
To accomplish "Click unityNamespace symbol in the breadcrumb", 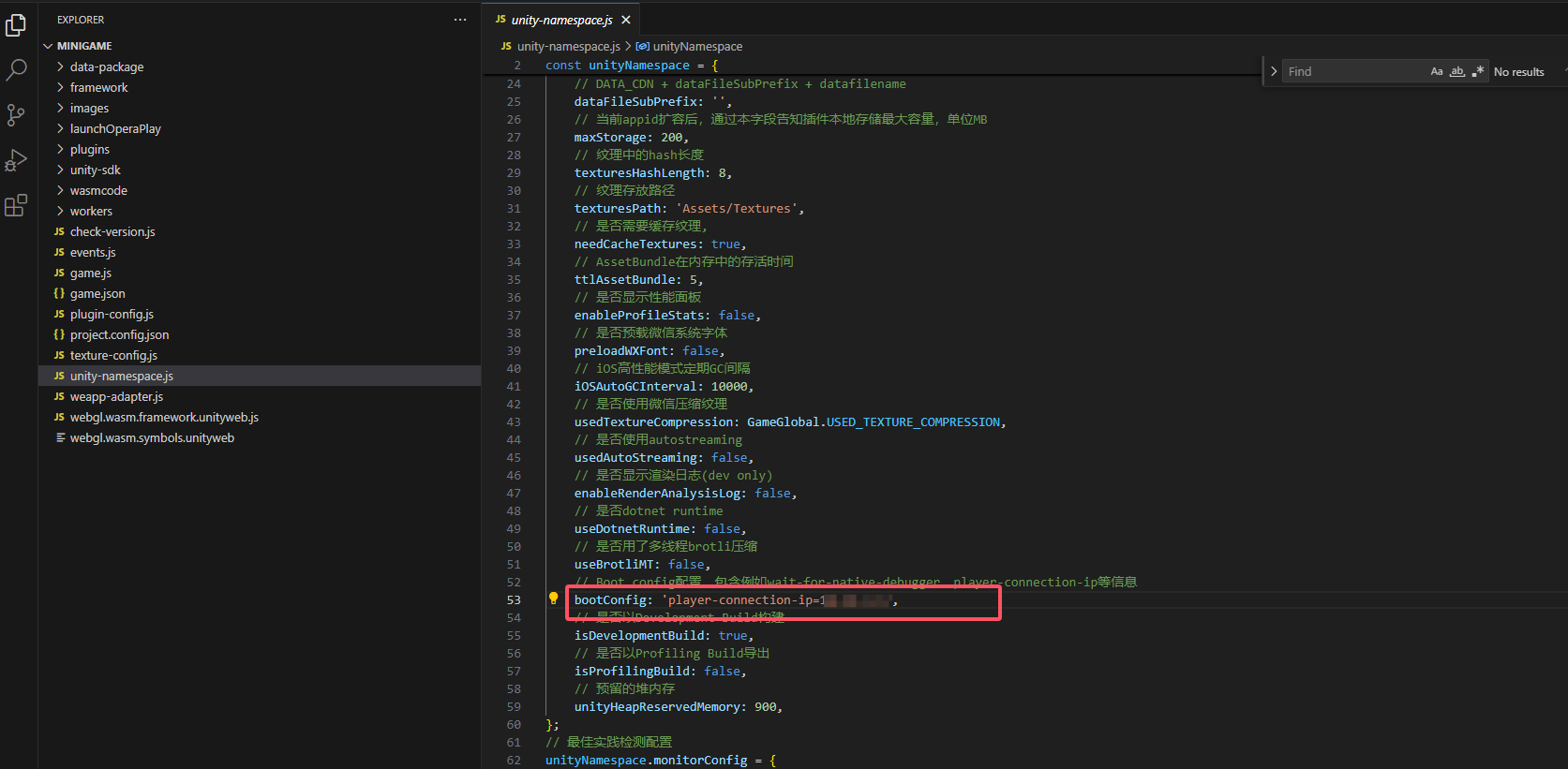I will pos(697,46).
